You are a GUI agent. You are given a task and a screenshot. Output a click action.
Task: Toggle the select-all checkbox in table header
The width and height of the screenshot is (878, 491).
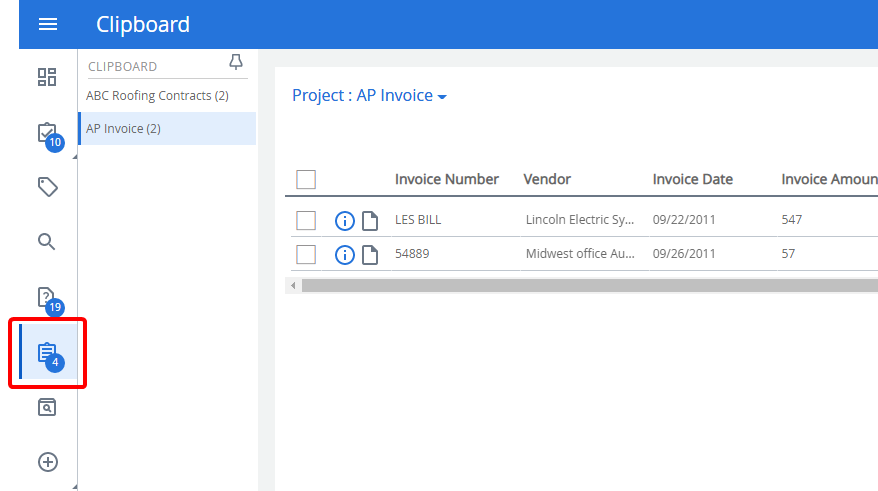tap(306, 180)
